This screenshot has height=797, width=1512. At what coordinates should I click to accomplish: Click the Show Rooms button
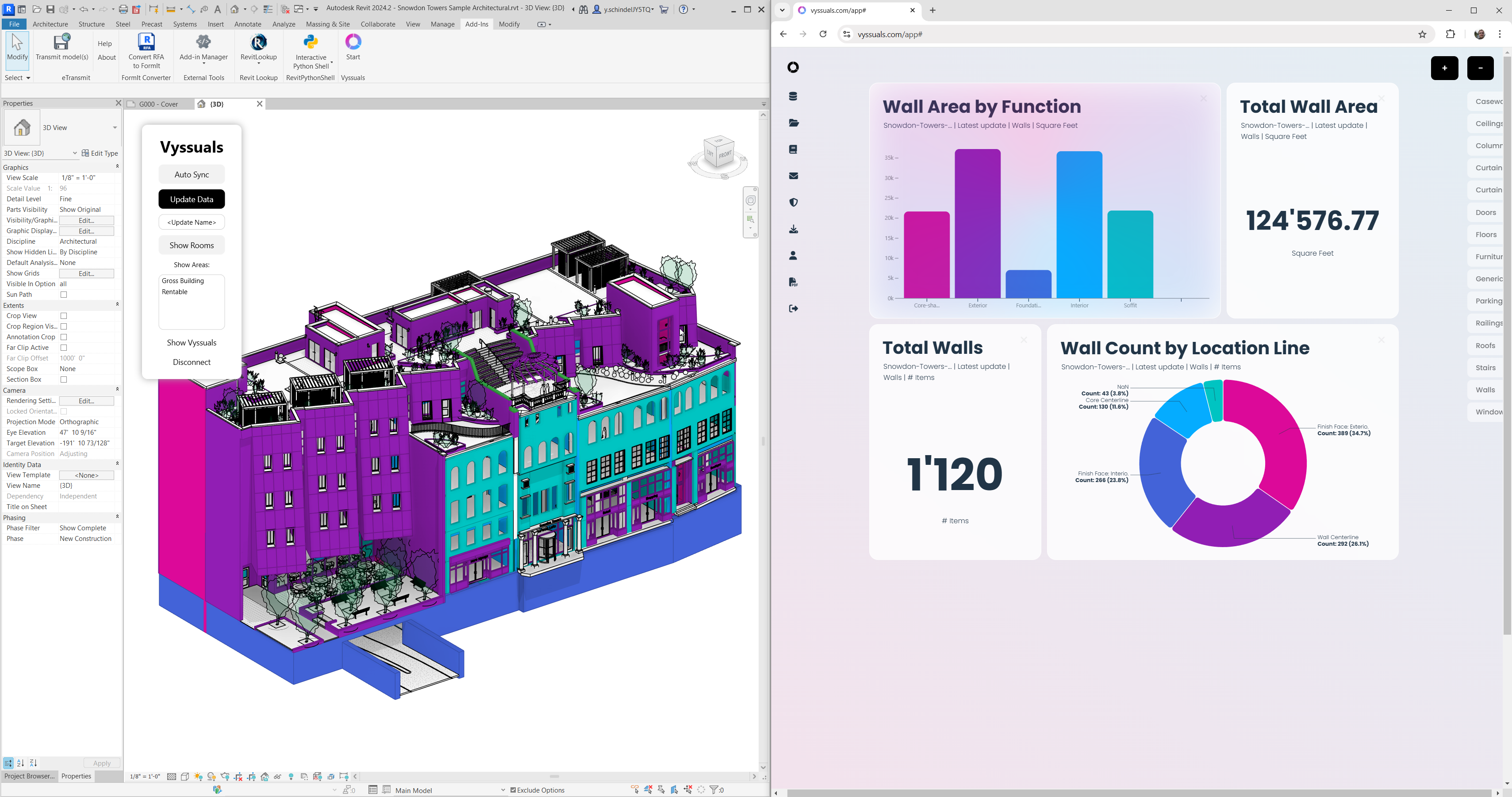click(192, 245)
